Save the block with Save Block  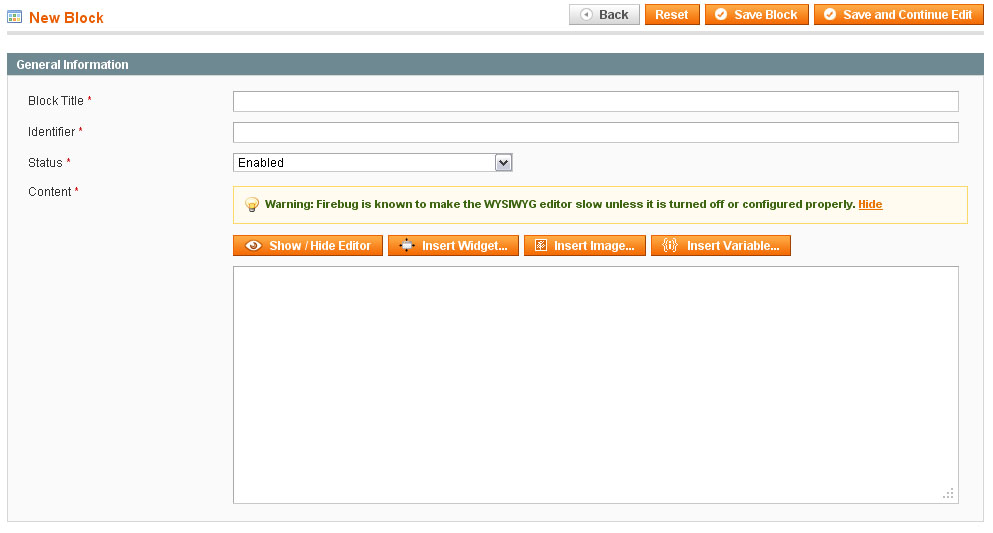[757, 15]
